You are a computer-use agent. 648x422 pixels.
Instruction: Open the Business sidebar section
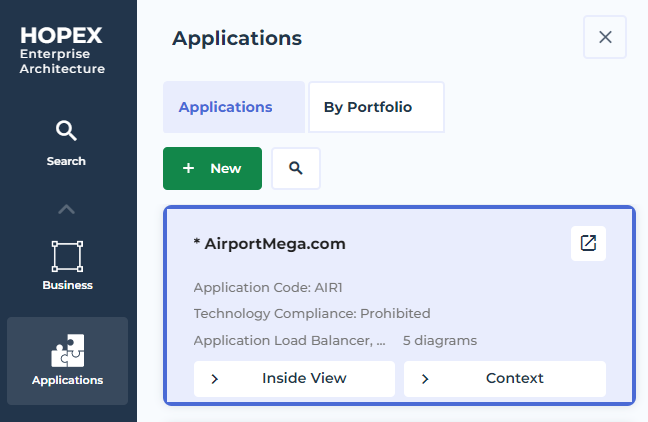pyautogui.click(x=67, y=266)
